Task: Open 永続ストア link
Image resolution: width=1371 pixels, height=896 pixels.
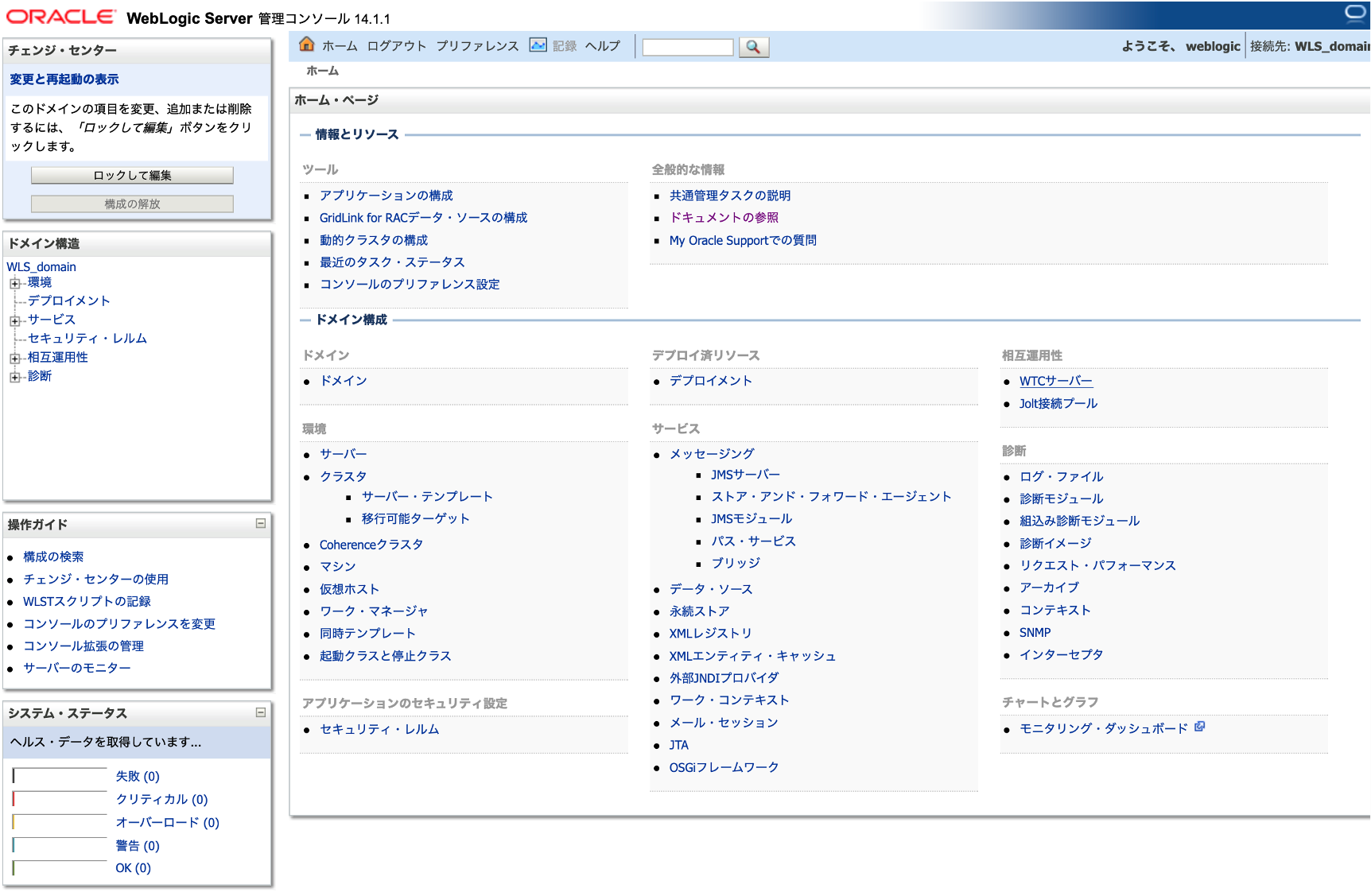Action: tap(700, 611)
